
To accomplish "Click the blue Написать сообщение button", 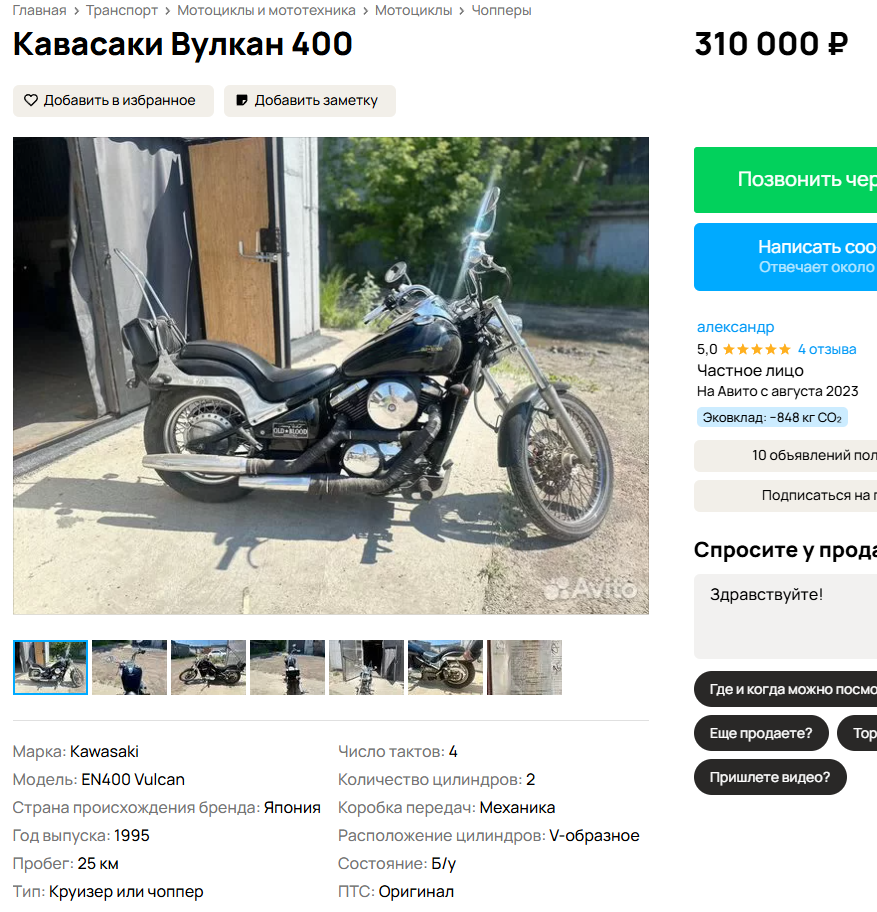I will click(x=785, y=256).
